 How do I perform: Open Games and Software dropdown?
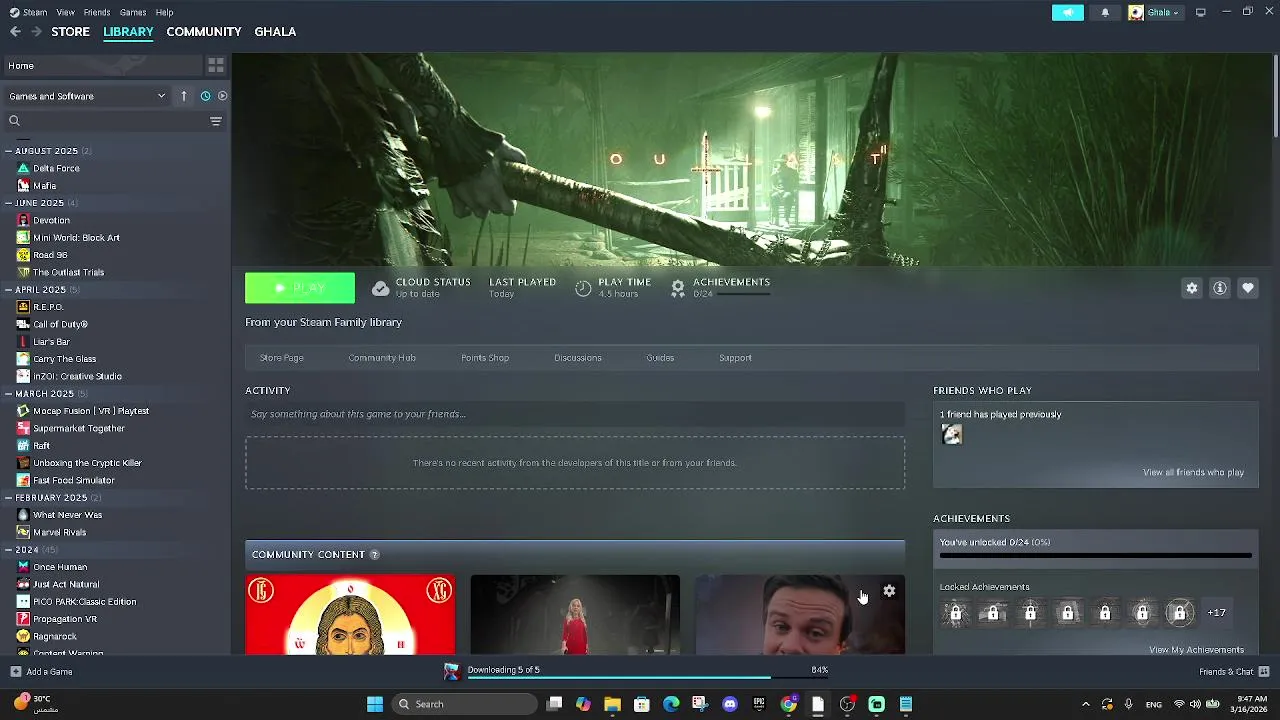(87, 96)
